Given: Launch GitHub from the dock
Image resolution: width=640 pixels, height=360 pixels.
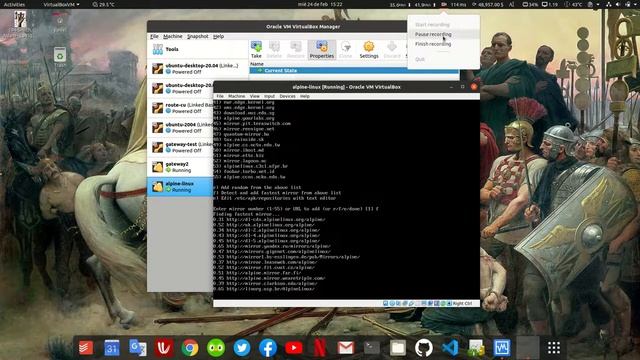Looking at the screenshot, I should point(424,348).
